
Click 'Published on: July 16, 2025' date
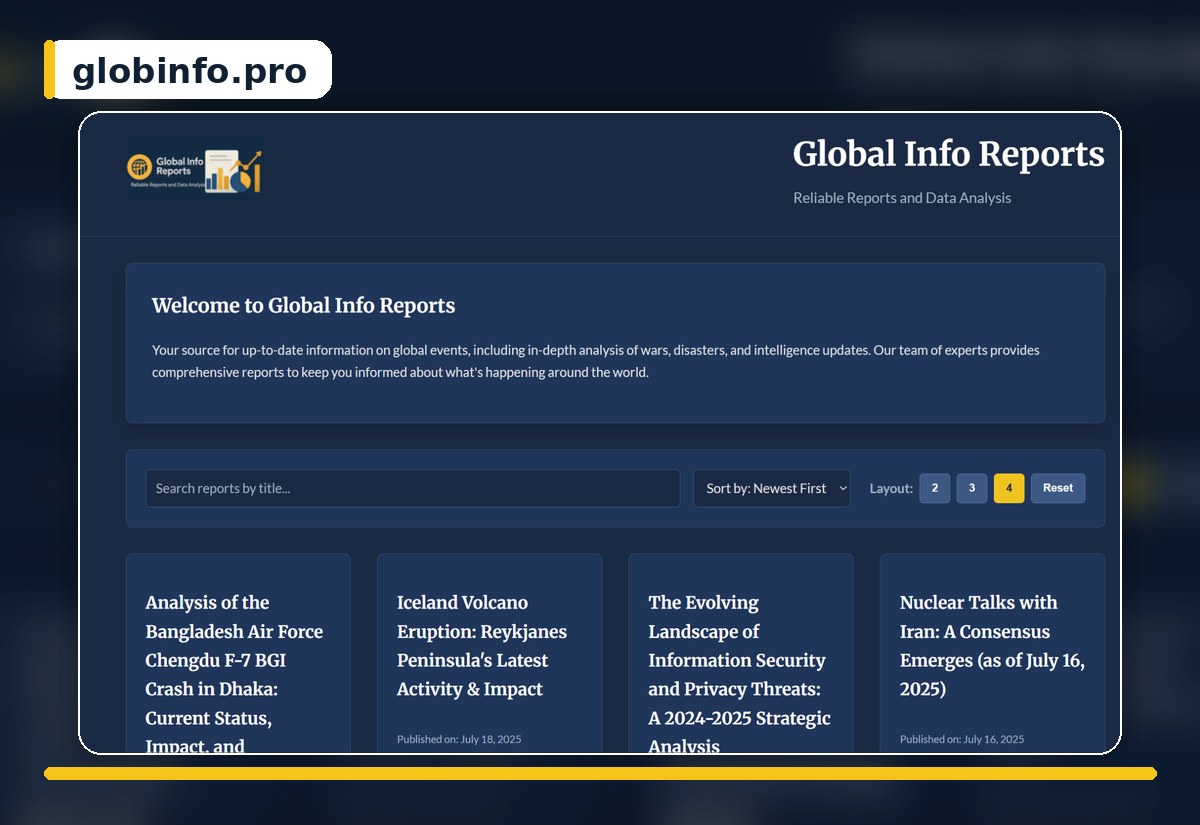[962, 739]
